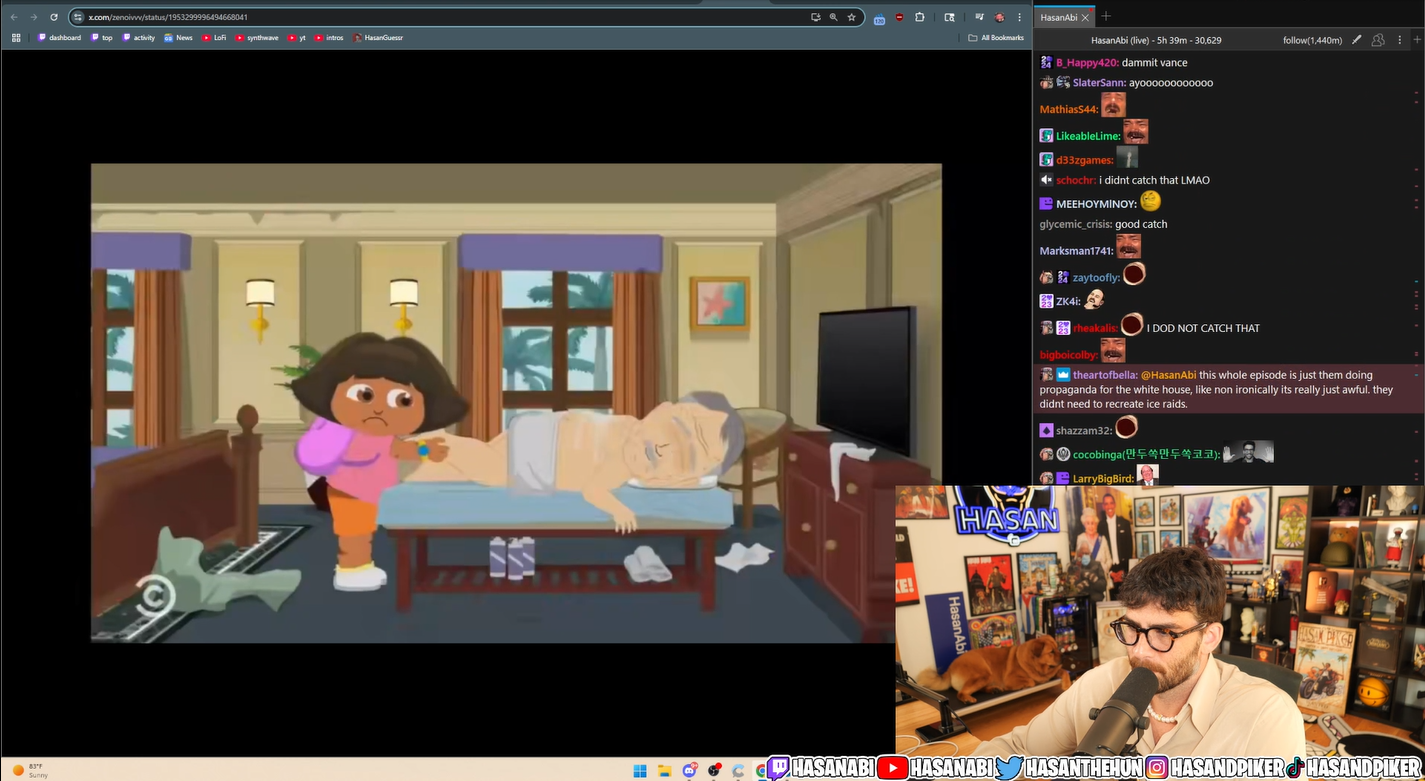Open the apps grid in bookmarks bar
Screen dimensions: 1425x781
tap(16, 38)
